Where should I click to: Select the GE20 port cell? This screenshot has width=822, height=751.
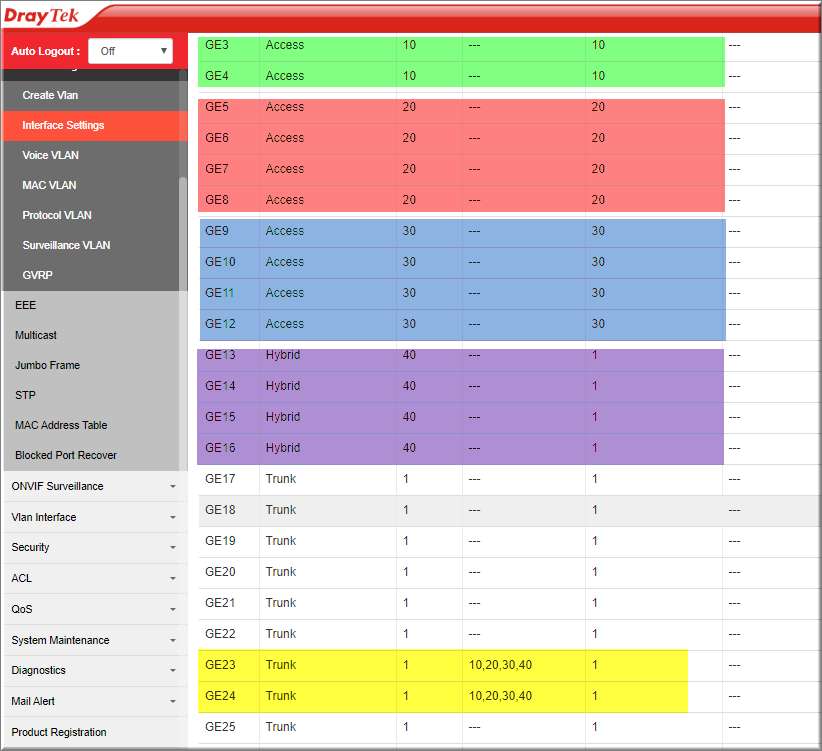click(229, 572)
